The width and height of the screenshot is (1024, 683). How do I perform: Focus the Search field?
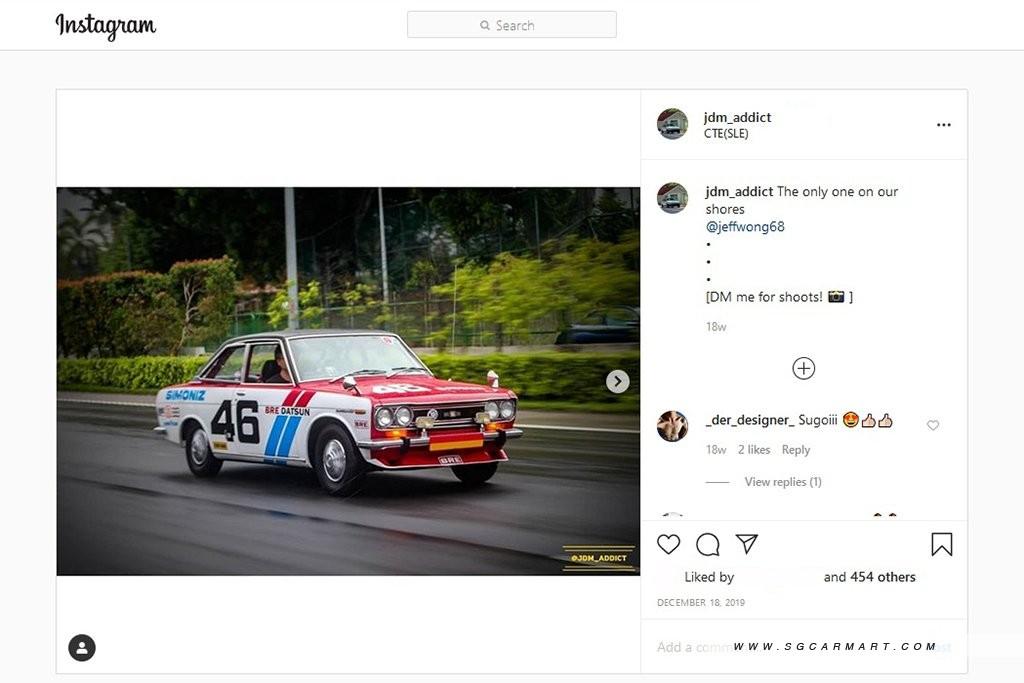[x=512, y=25]
